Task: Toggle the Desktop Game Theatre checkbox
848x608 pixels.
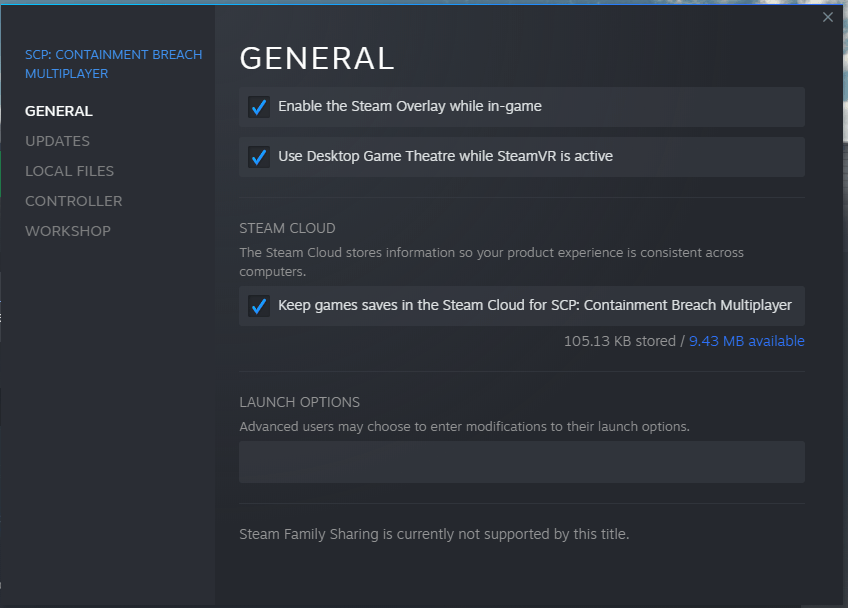Action: (x=259, y=157)
